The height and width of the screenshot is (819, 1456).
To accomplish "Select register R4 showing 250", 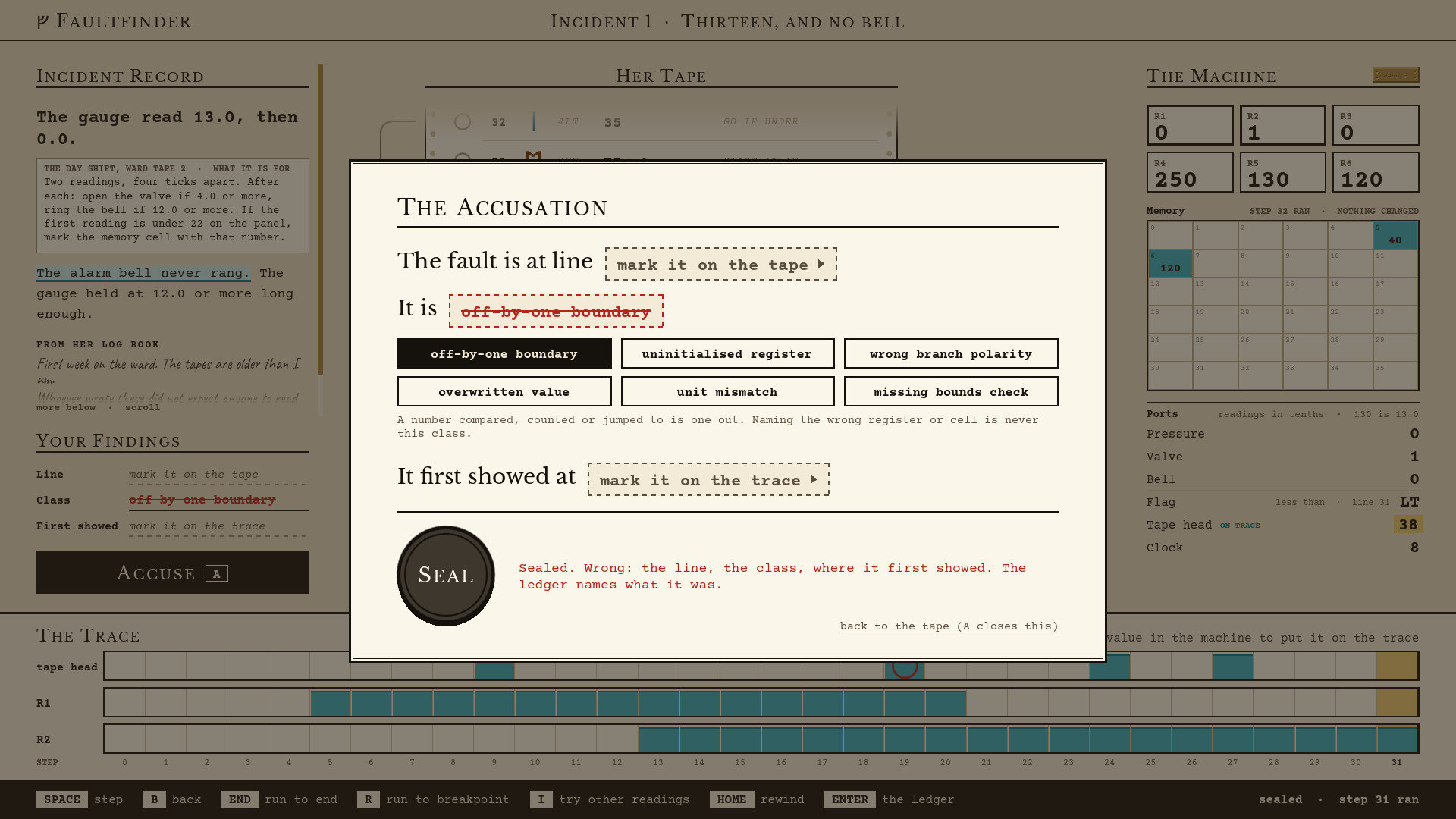I will tap(1190, 172).
